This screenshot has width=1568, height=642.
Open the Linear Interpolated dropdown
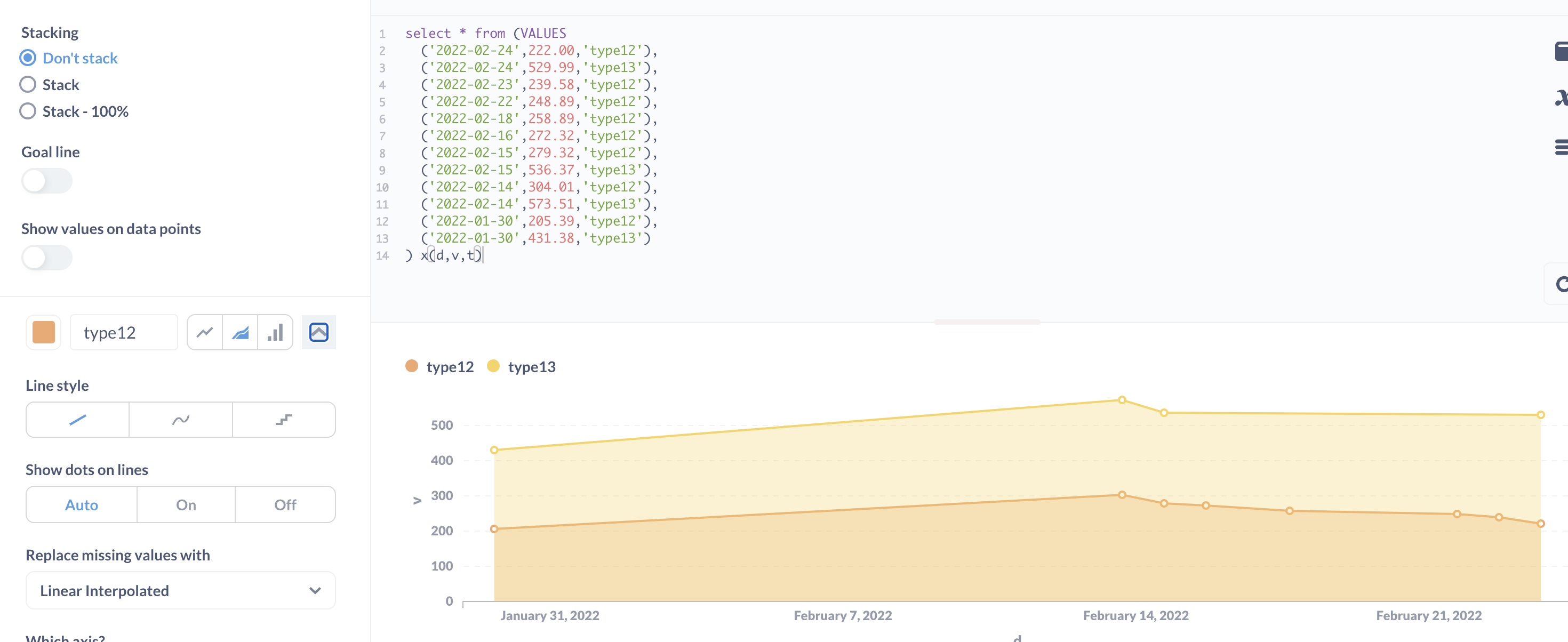click(180, 590)
